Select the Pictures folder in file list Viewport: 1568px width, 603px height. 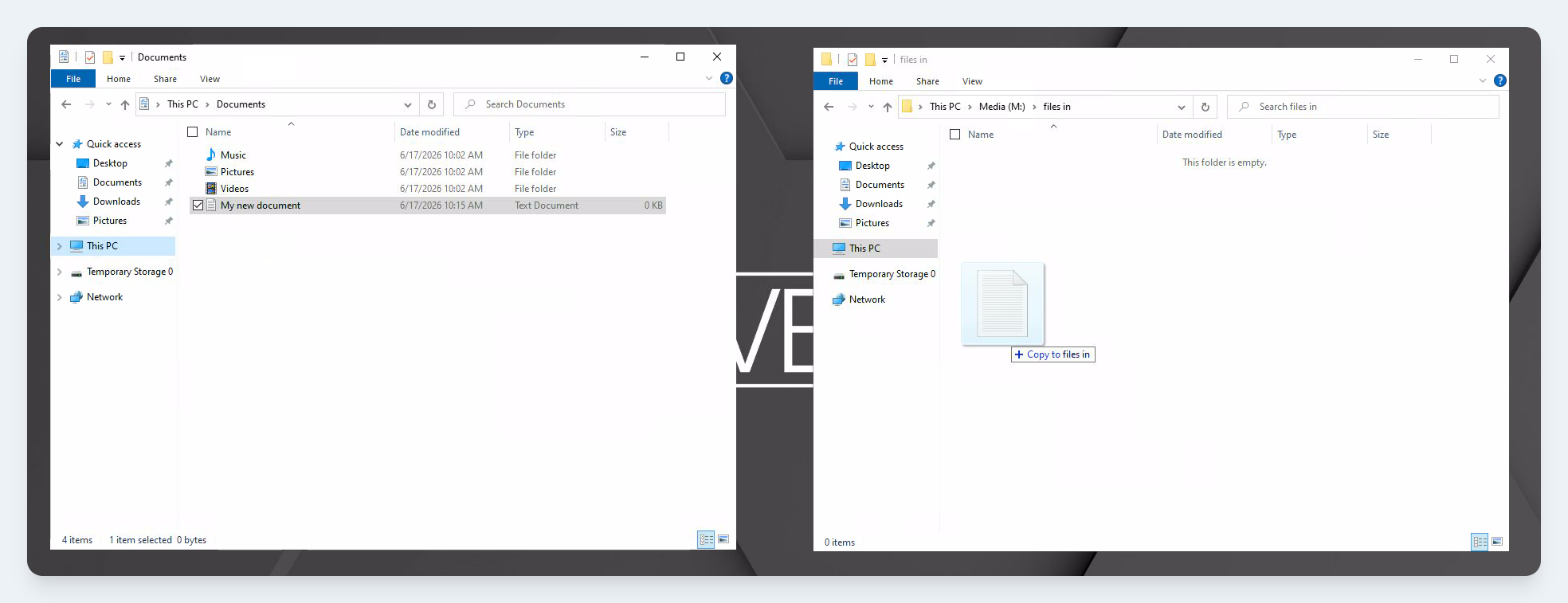pos(237,172)
